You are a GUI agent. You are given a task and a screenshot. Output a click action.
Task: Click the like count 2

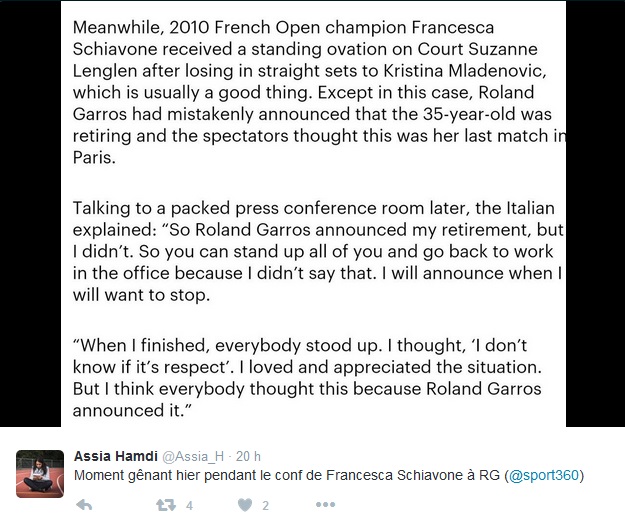point(265,506)
